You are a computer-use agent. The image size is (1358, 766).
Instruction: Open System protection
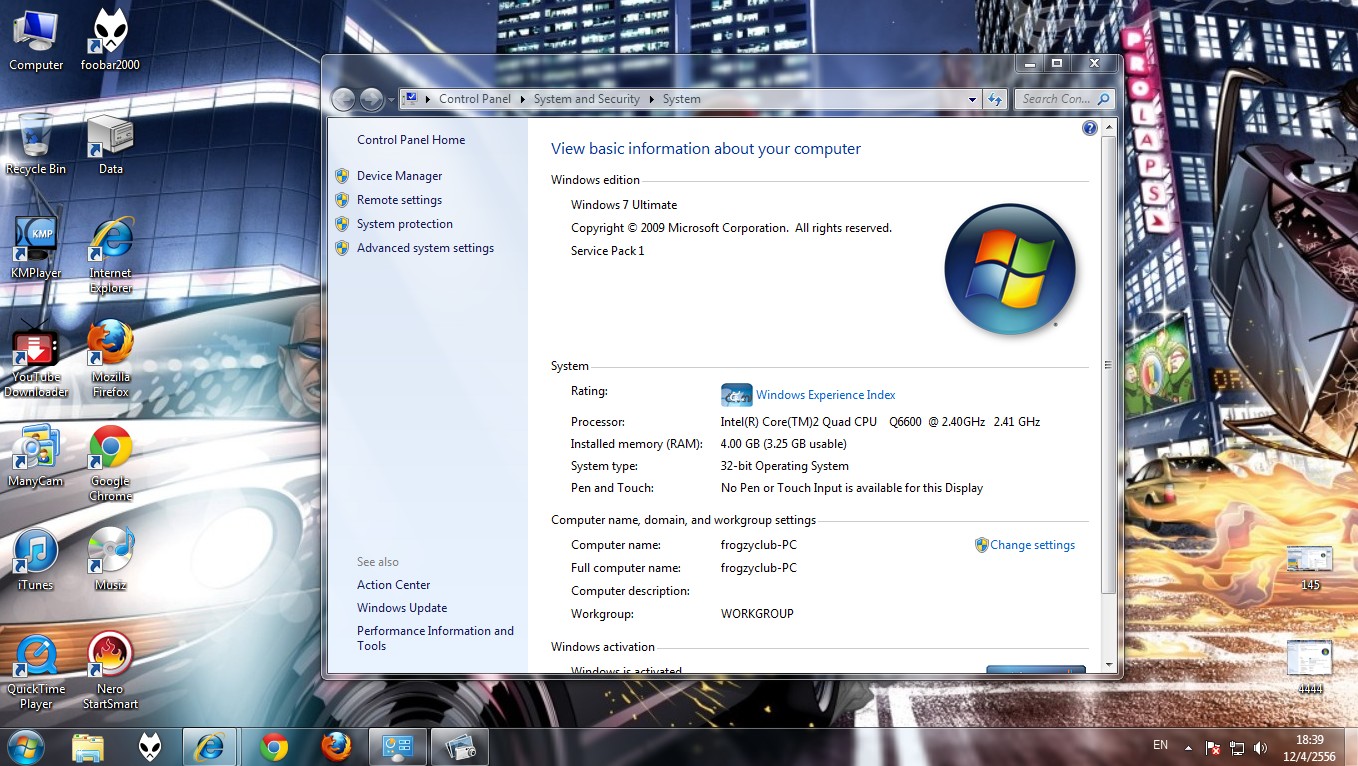click(x=405, y=224)
